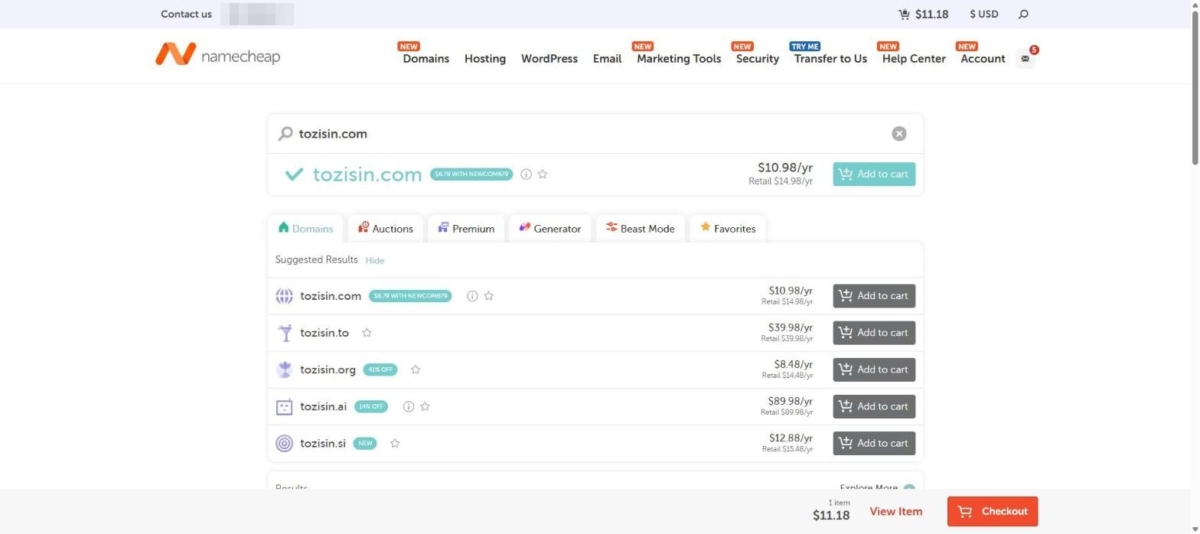This screenshot has width=1200, height=534.
Task: Open the Hosting navigation menu
Action: [x=485, y=59]
